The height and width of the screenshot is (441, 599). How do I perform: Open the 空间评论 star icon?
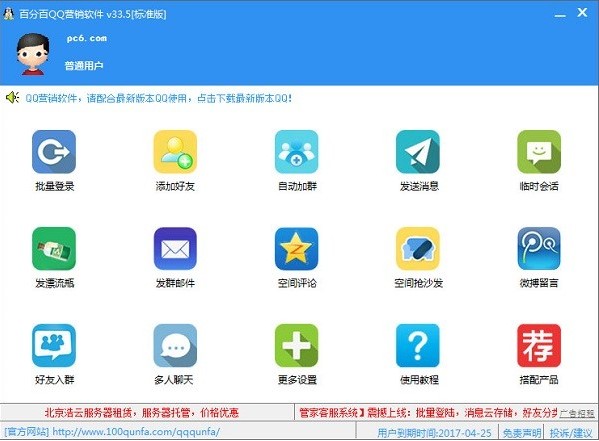pyautogui.click(x=296, y=249)
